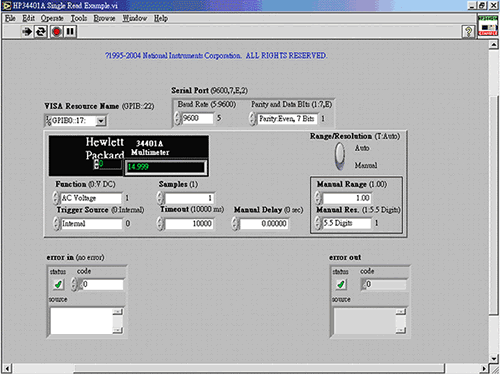500x374 pixels.
Task: Click the Manual Res. stepper arrows
Action: click(319, 223)
